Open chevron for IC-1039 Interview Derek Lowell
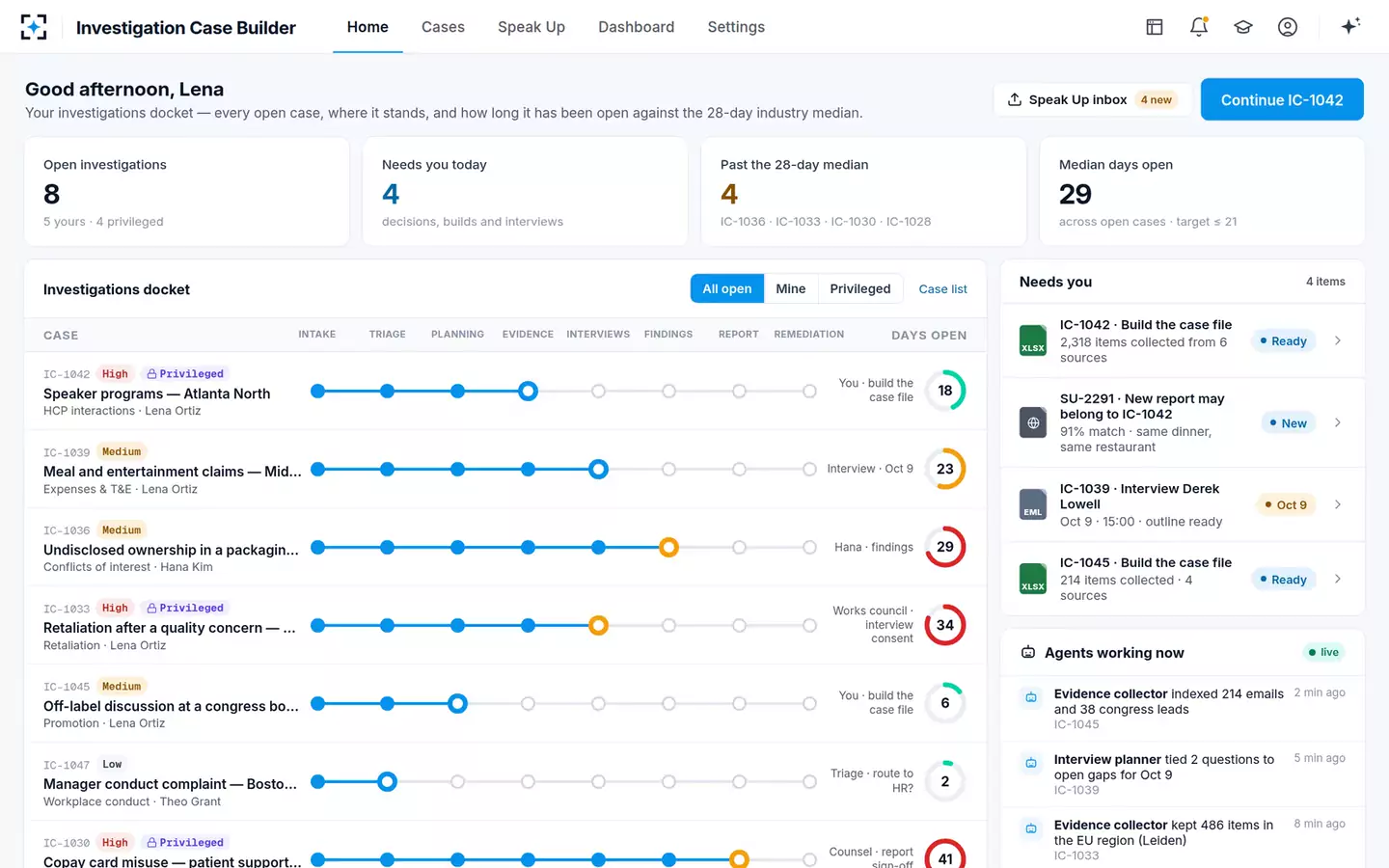Screen dimensions: 1389x868 [x=1338, y=504]
